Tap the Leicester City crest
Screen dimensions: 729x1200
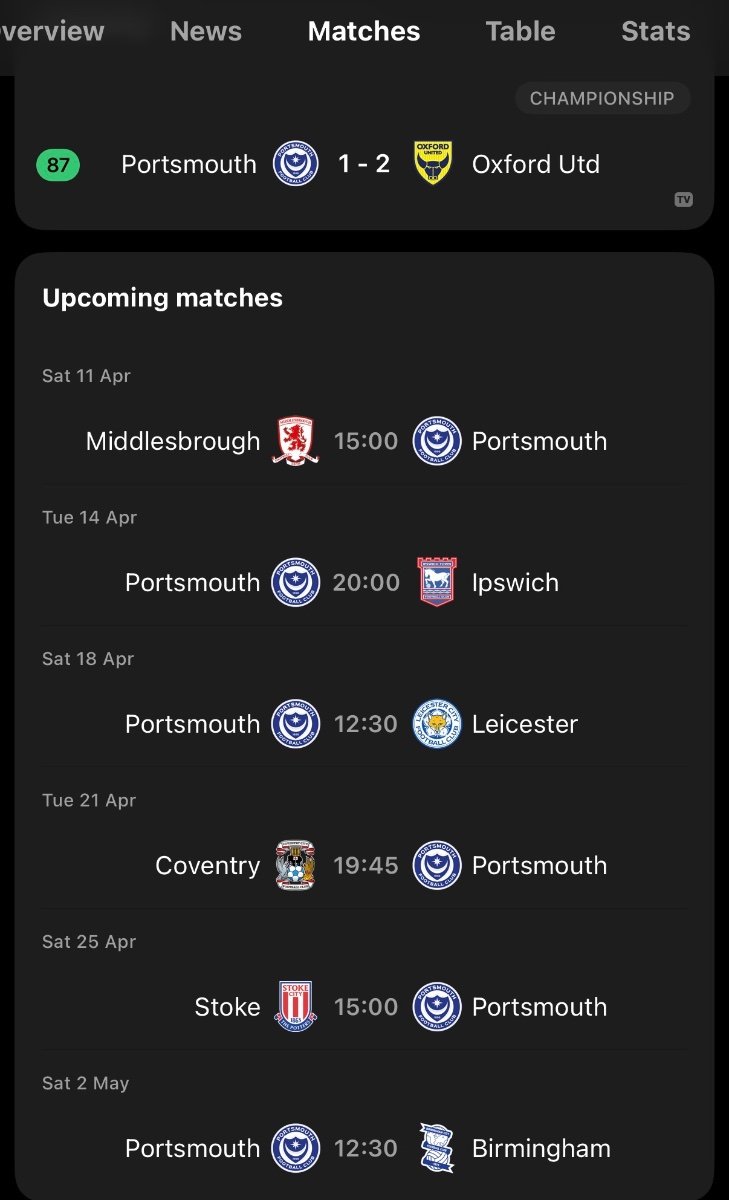(x=437, y=724)
